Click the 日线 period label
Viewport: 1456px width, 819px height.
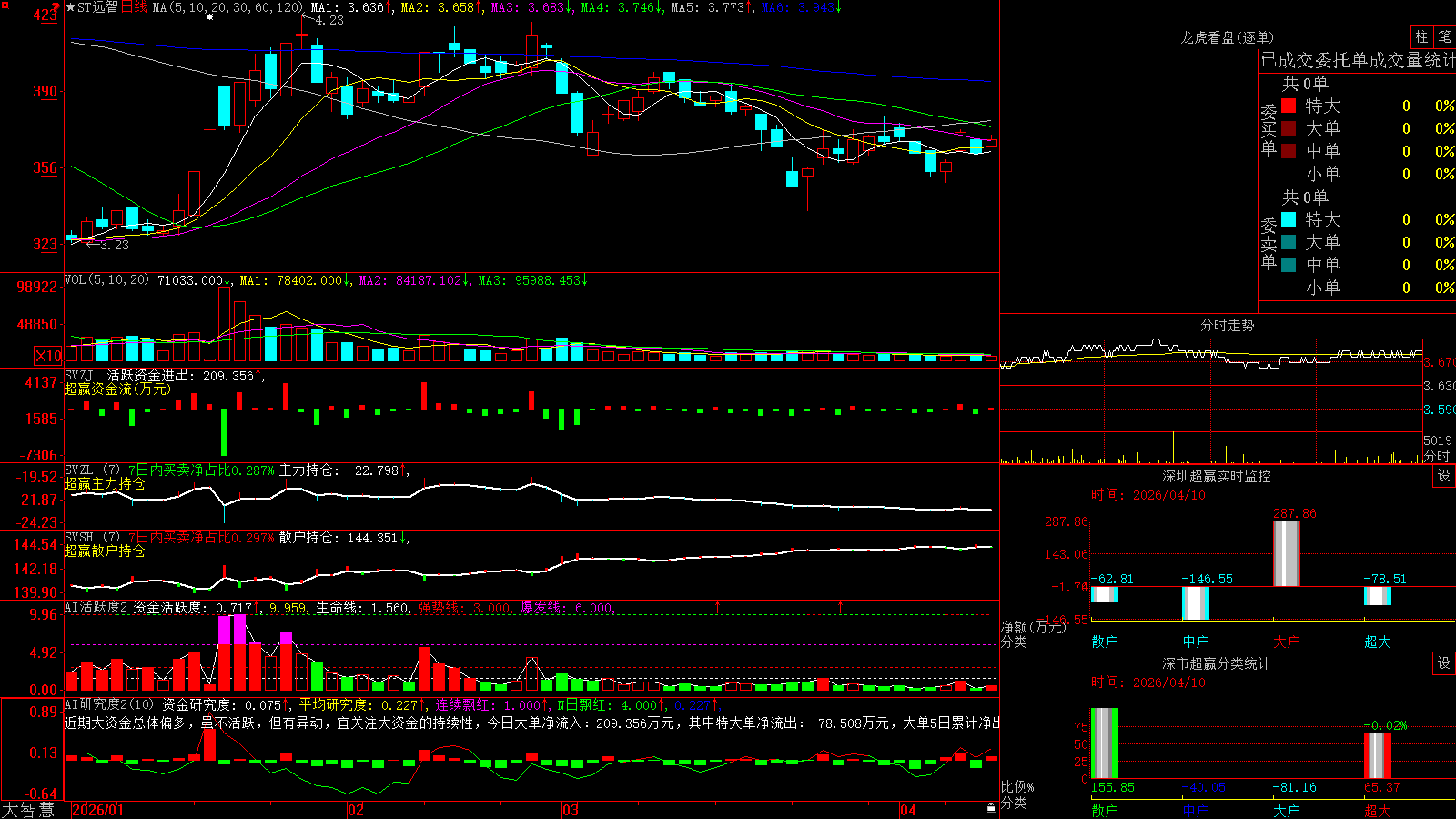pos(134,7)
